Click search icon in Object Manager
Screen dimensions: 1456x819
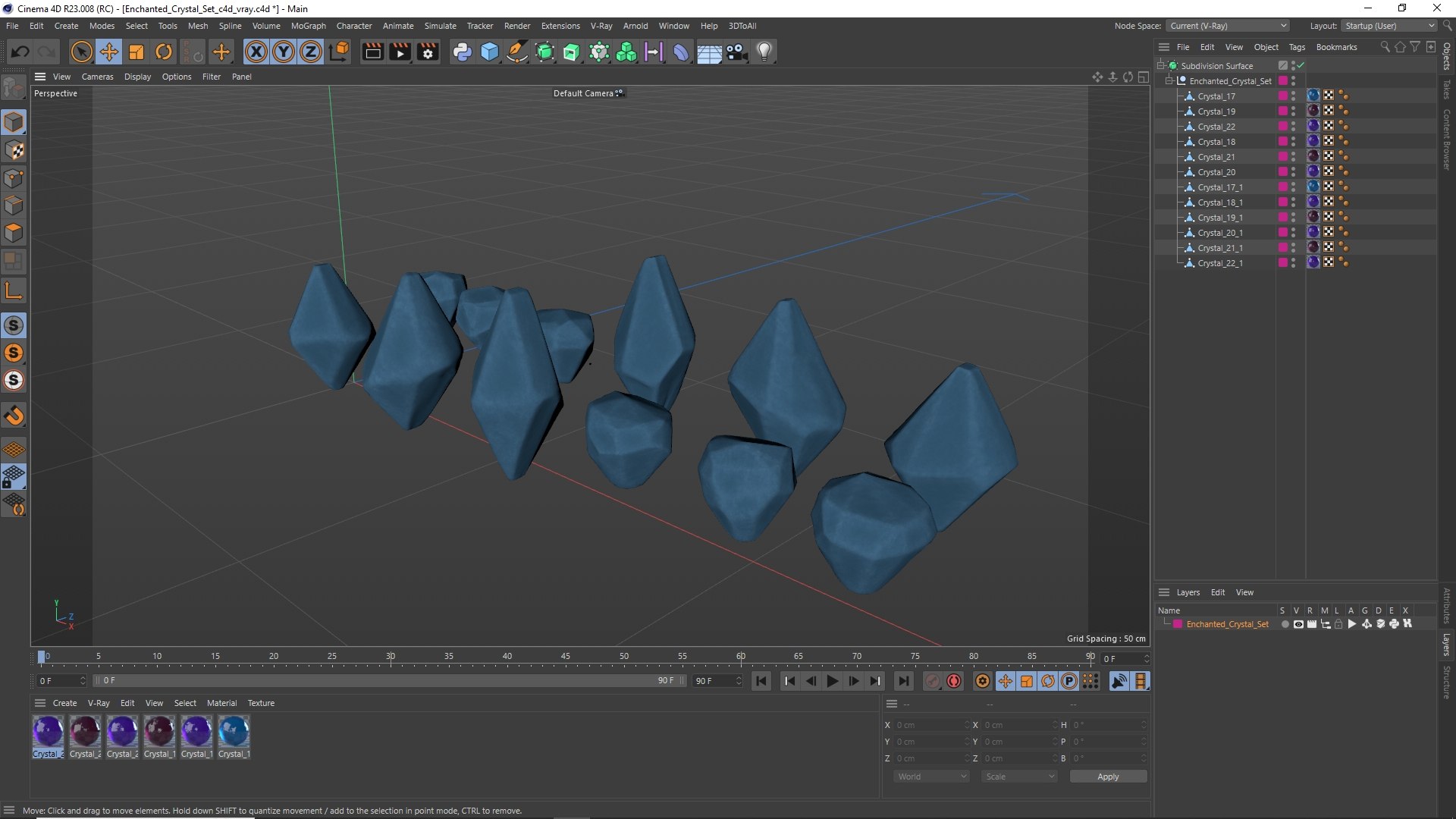(x=1385, y=47)
